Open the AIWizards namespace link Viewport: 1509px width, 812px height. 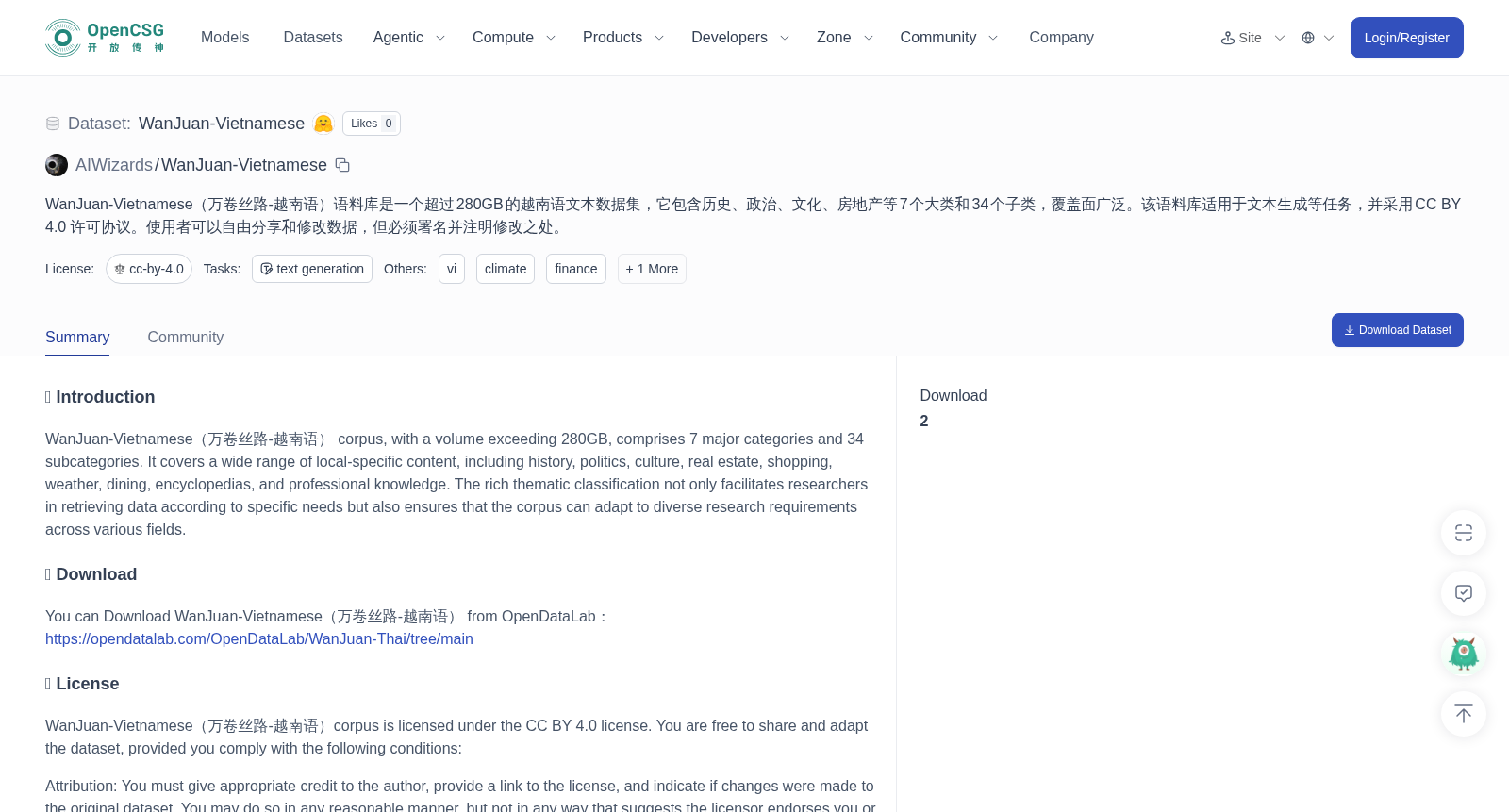(x=114, y=165)
